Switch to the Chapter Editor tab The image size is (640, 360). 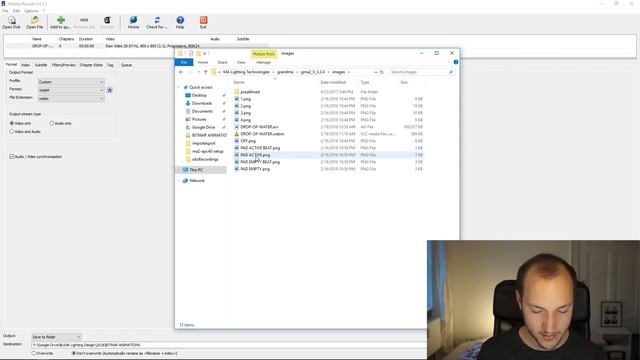(91, 65)
